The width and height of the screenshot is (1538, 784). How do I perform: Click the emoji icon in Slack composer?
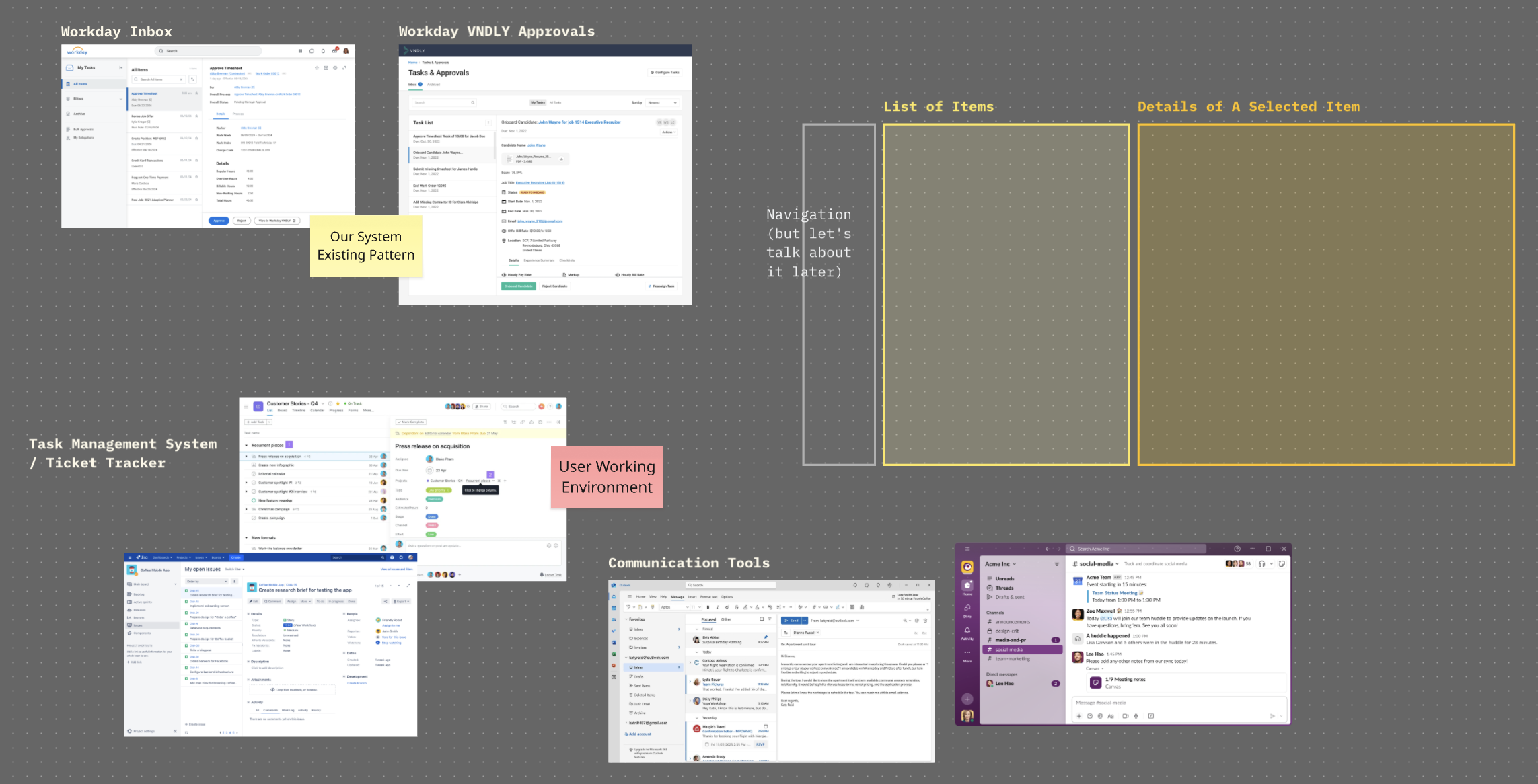click(1090, 716)
